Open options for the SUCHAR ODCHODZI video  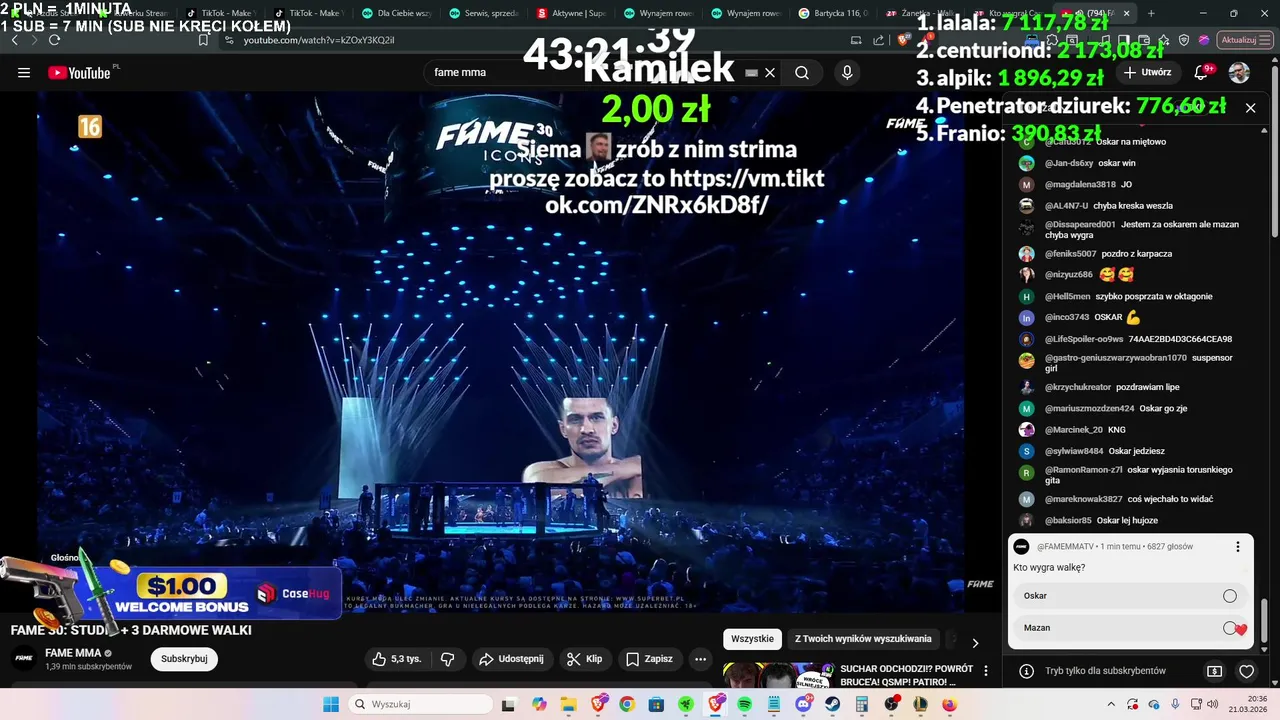(986, 671)
